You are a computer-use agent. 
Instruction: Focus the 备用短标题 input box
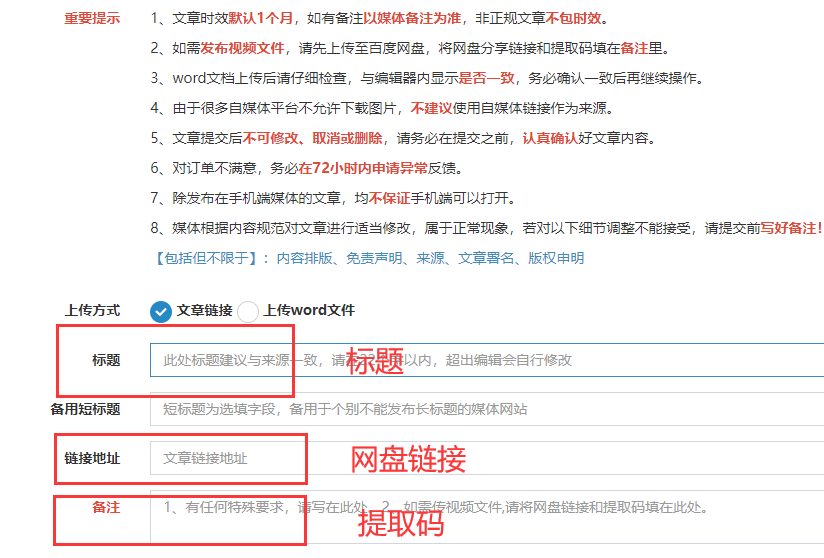480,409
